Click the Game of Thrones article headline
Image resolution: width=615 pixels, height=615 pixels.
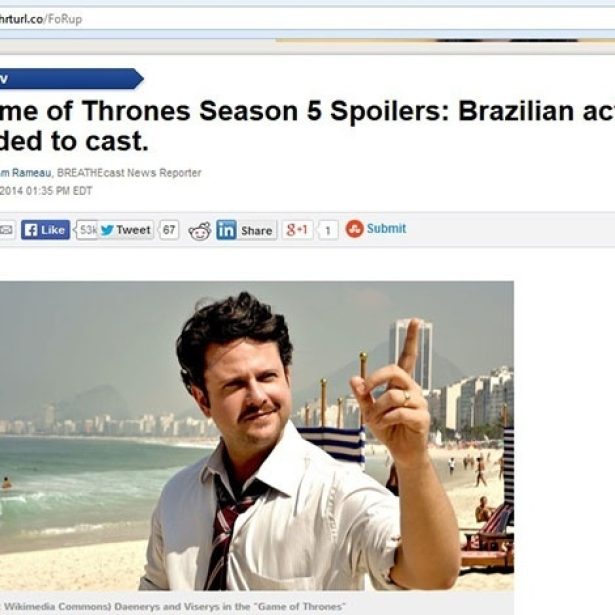coord(308,126)
